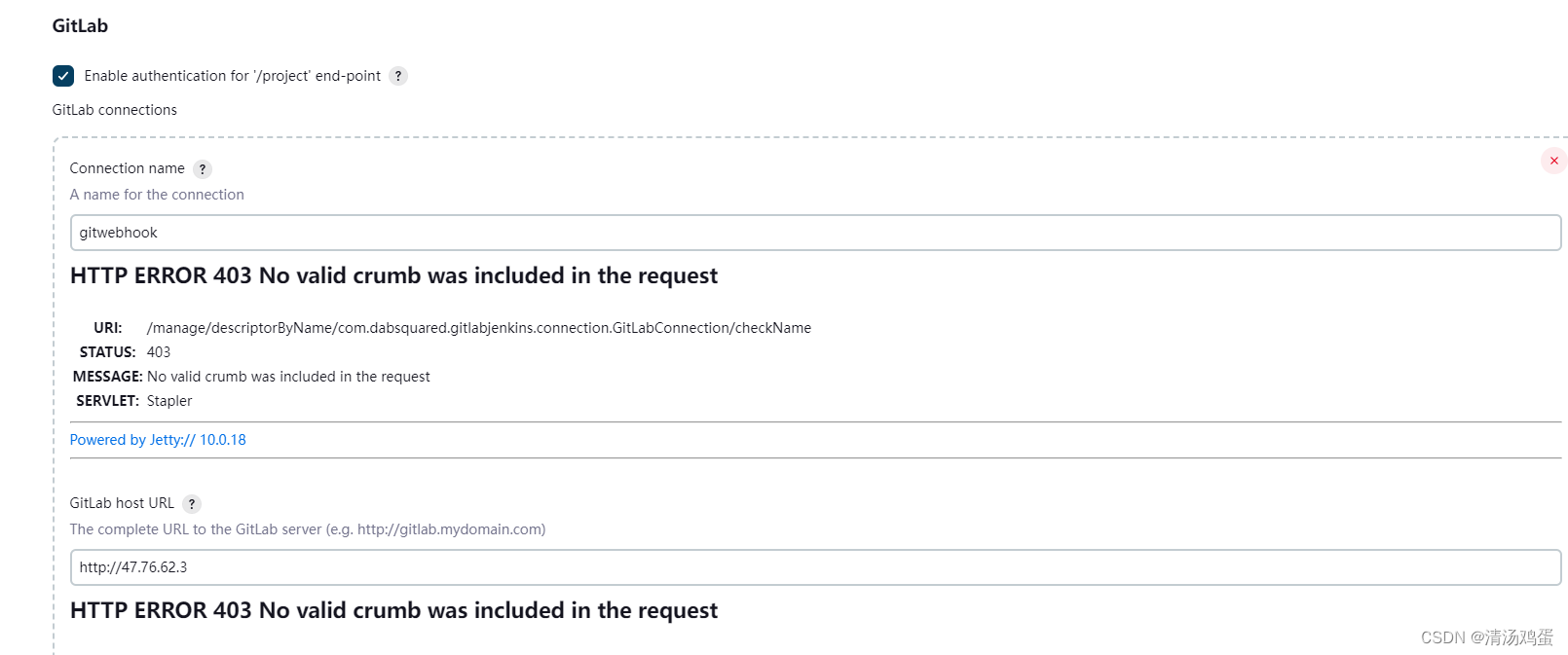The width and height of the screenshot is (1568, 655).
Task: Click the Enable authentication label text
Action: [233, 76]
